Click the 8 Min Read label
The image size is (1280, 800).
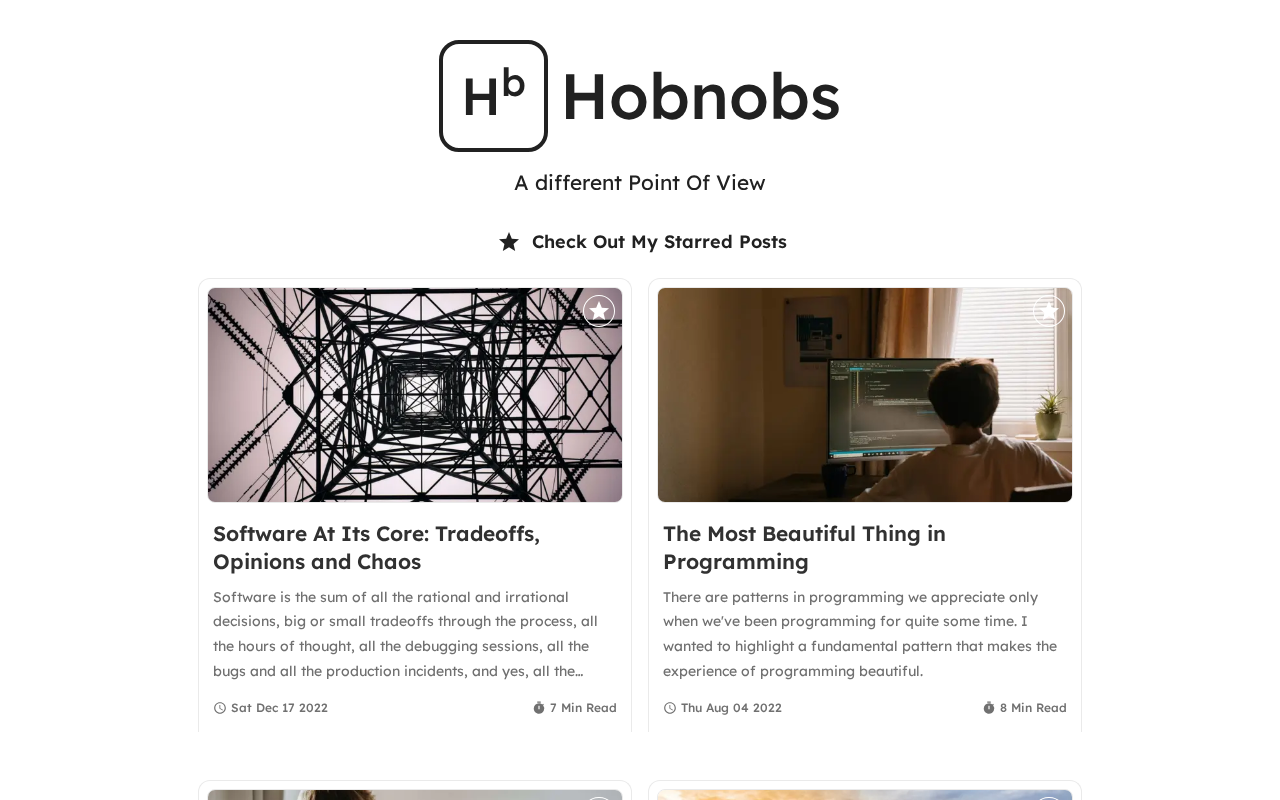[1033, 708]
